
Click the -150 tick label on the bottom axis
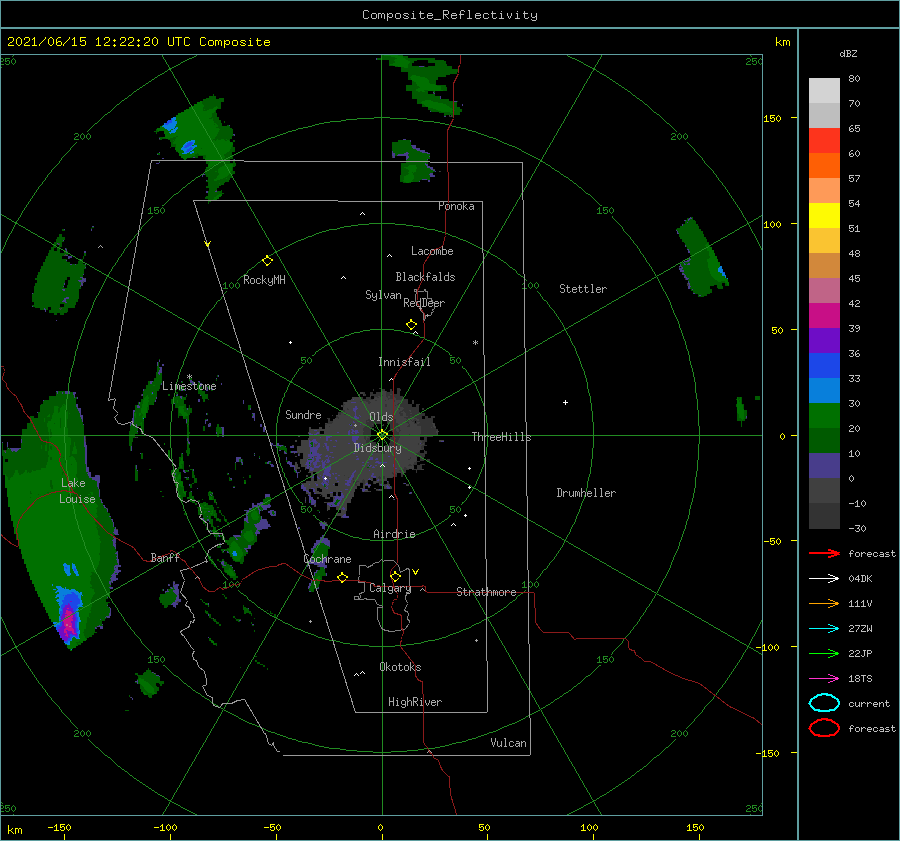[59, 827]
